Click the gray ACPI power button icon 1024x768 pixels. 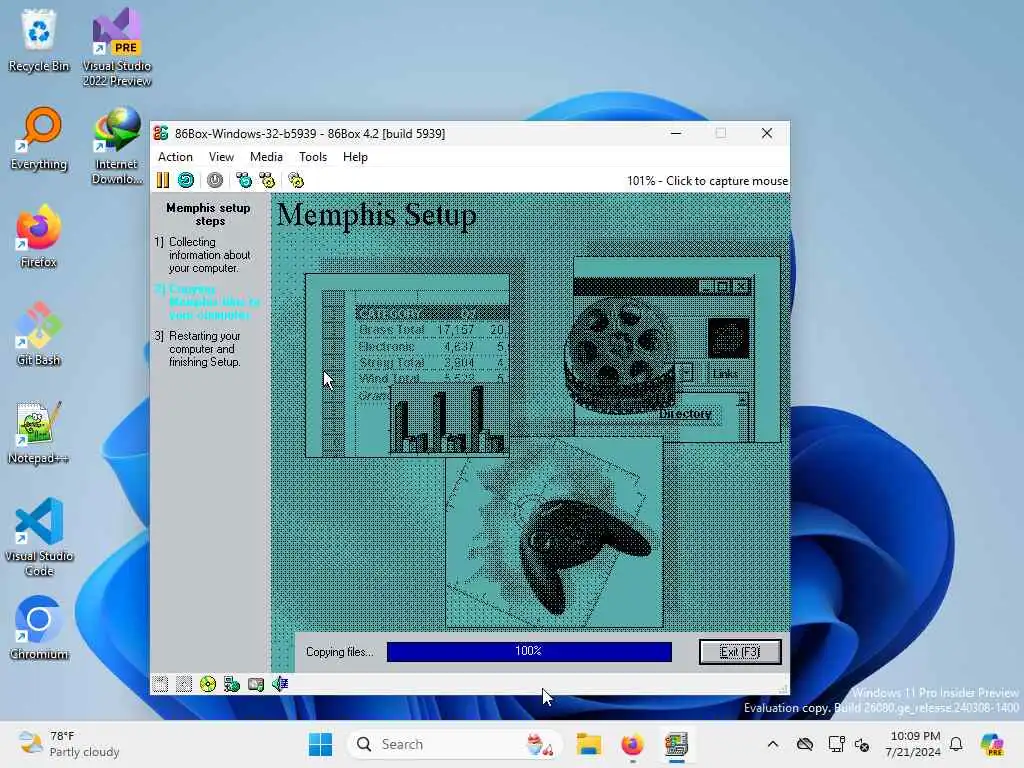(x=215, y=180)
